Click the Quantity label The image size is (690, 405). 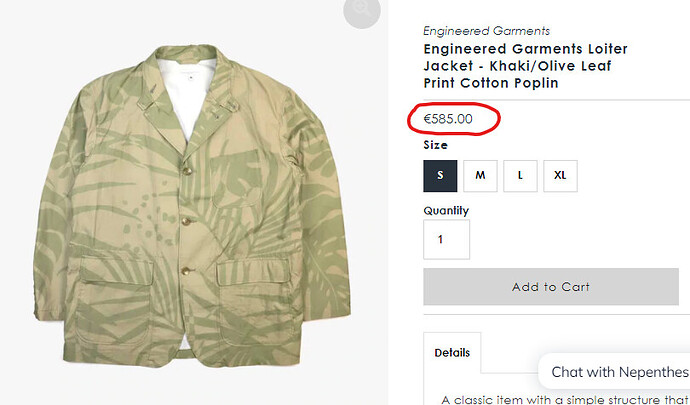446,211
